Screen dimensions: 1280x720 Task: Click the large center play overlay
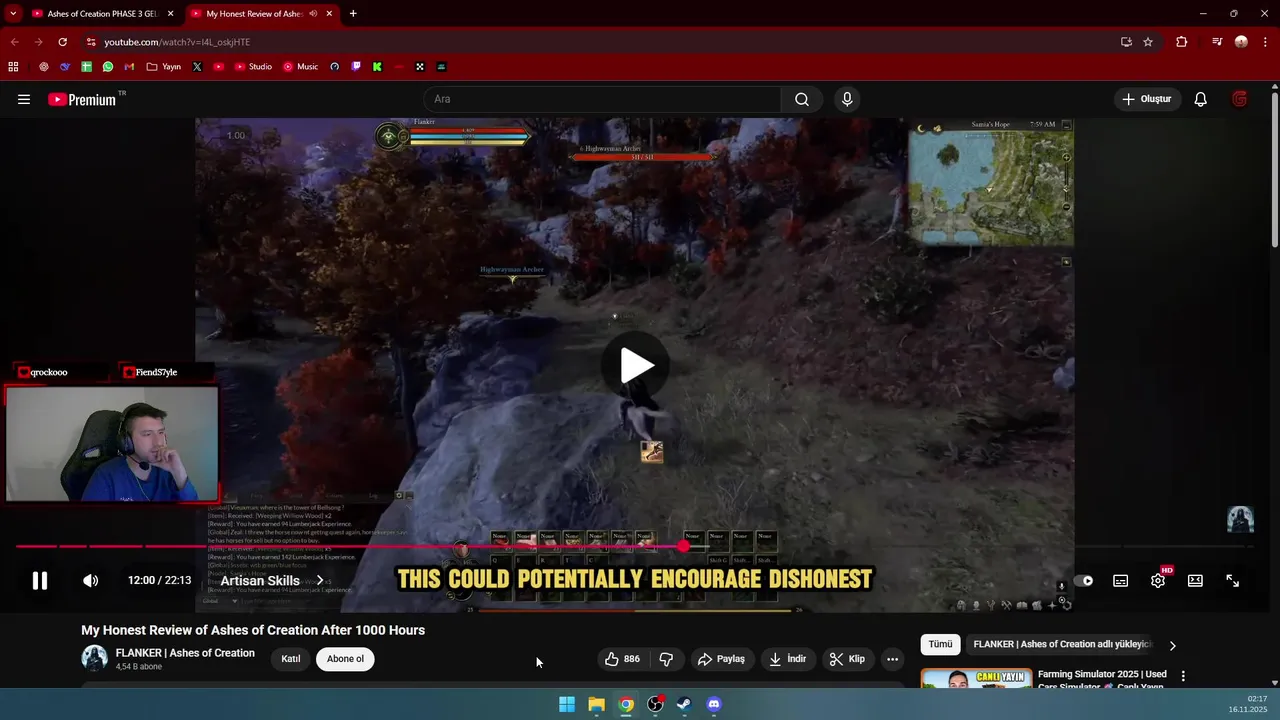pyautogui.click(x=636, y=365)
